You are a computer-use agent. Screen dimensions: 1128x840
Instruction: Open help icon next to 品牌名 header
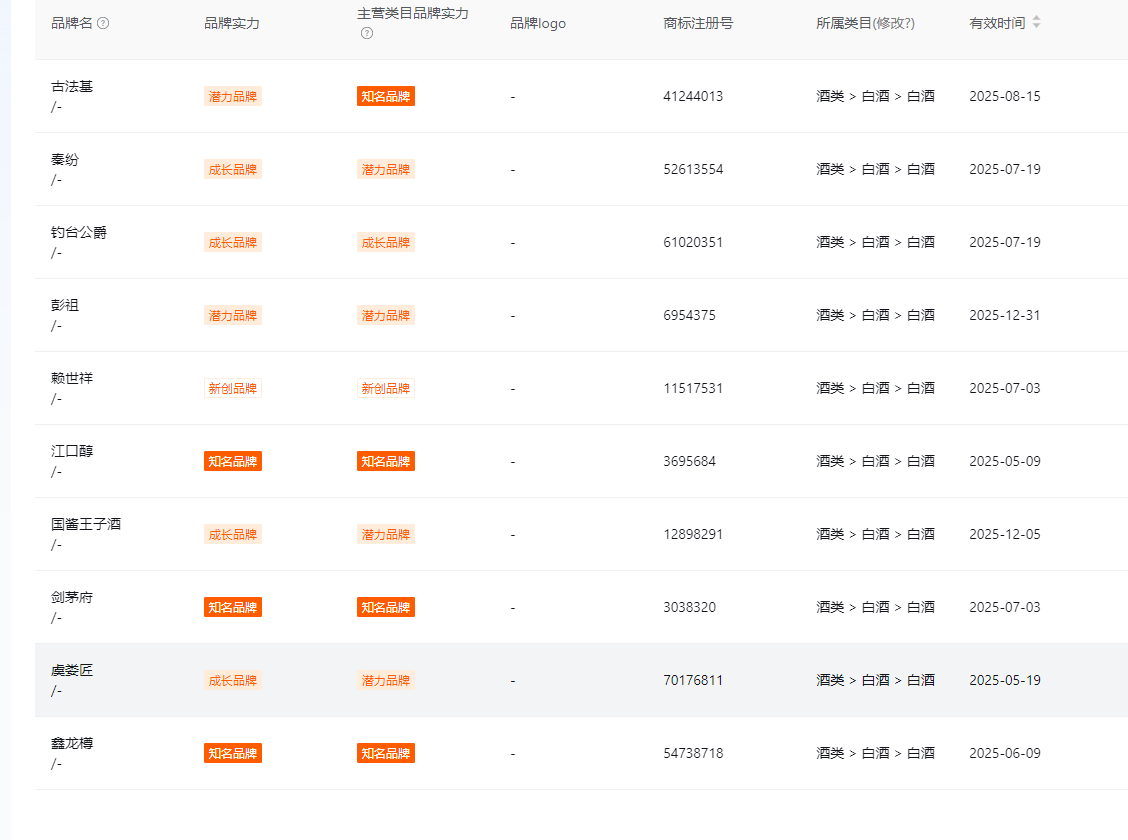pos(103,23)
